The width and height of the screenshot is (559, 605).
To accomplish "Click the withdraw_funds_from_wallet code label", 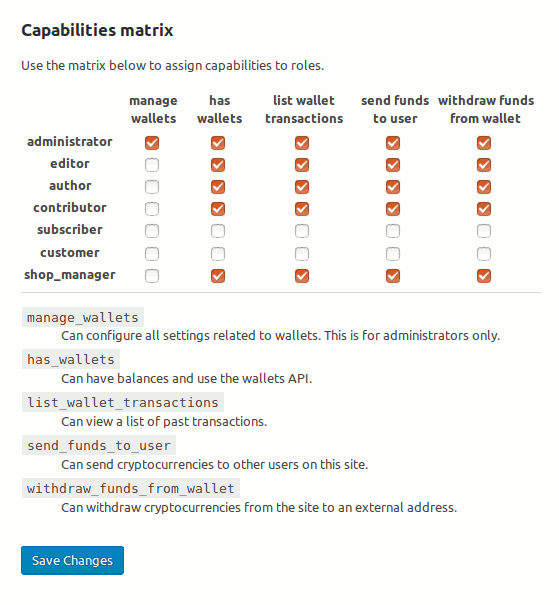I will 131,488.
